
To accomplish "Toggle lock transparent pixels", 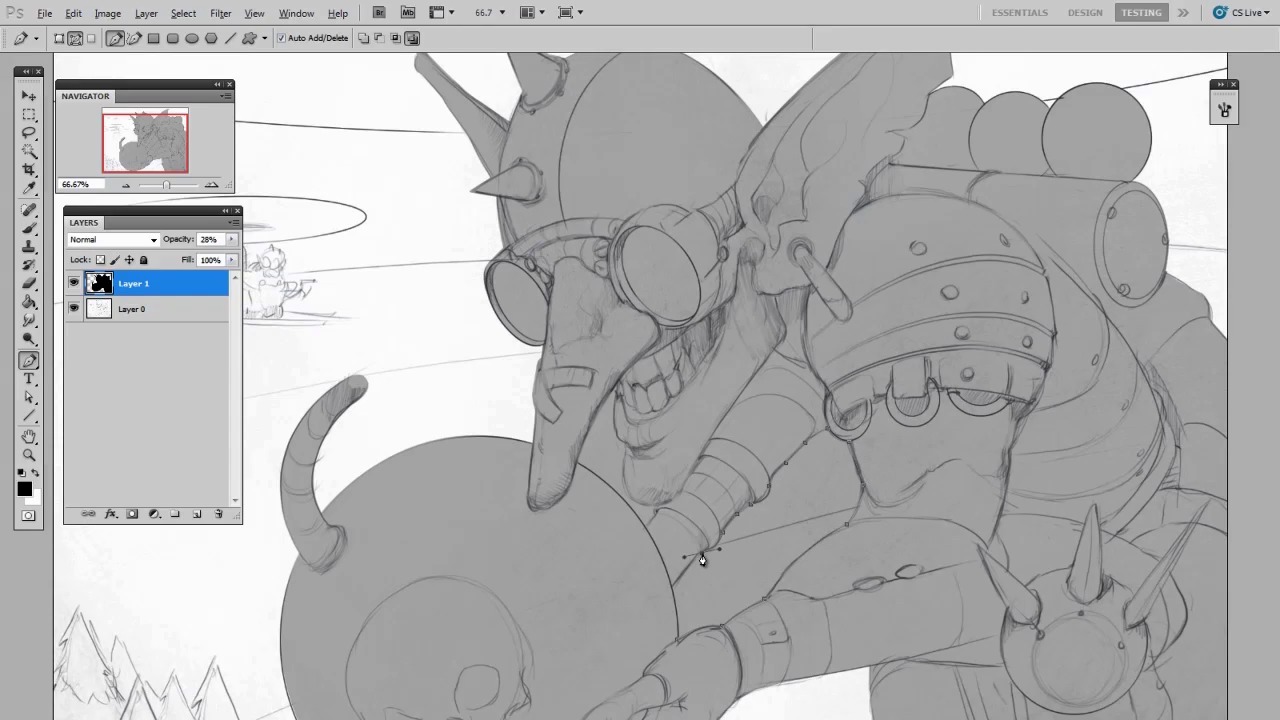I will point(100,260).
